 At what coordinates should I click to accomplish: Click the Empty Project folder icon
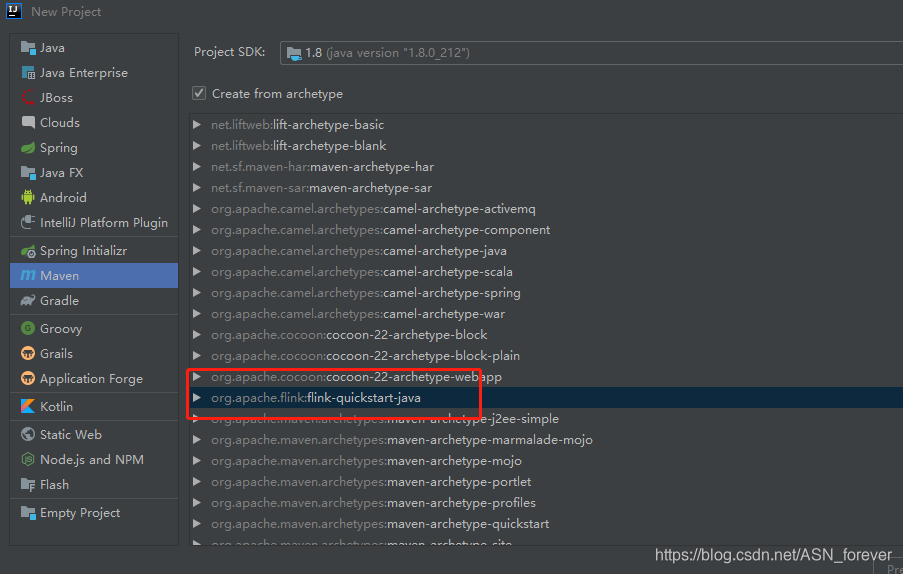(28, 512)
